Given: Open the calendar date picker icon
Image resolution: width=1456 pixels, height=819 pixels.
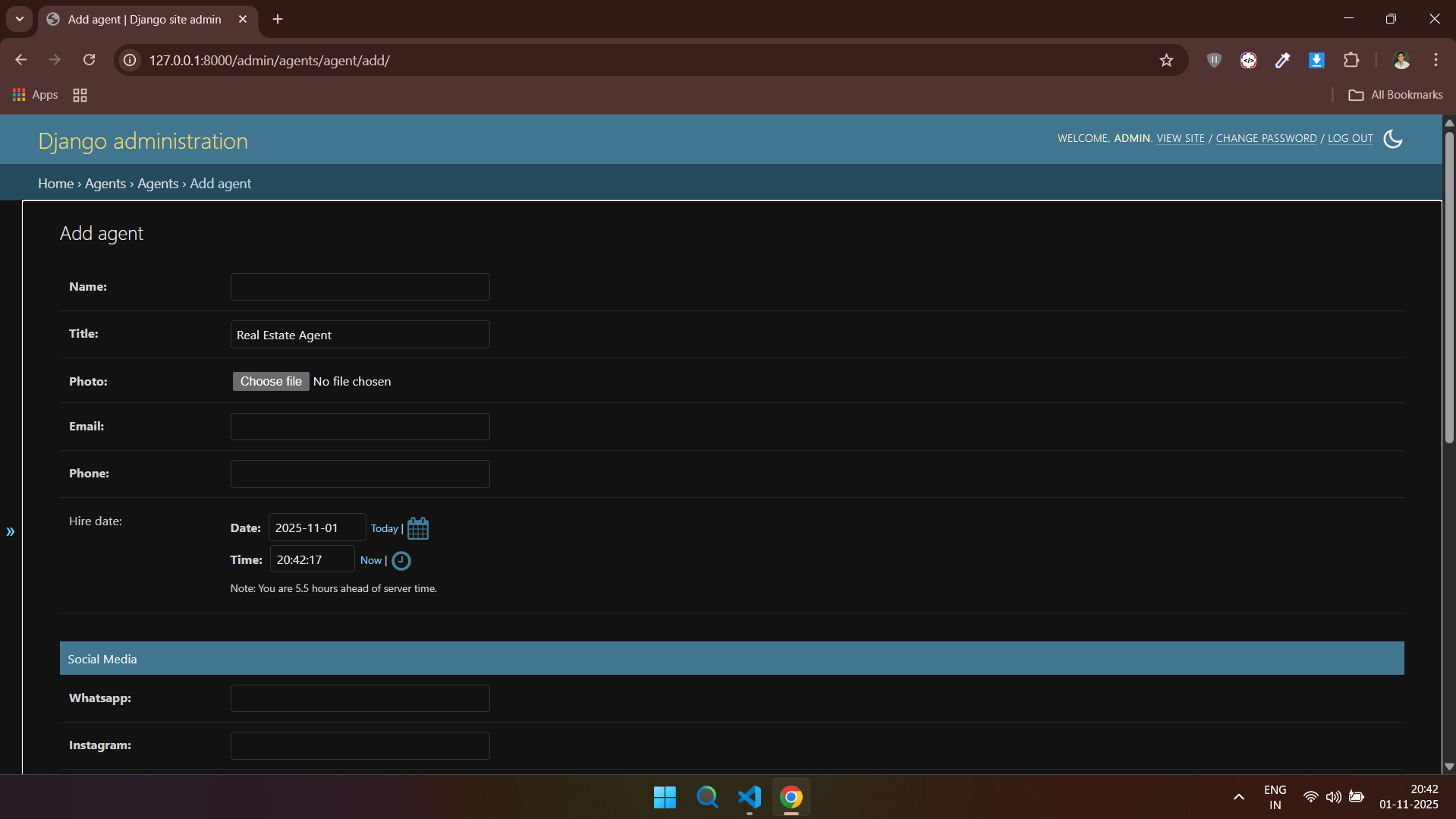Looking at the screenshot, I should [x=418, y=528].
